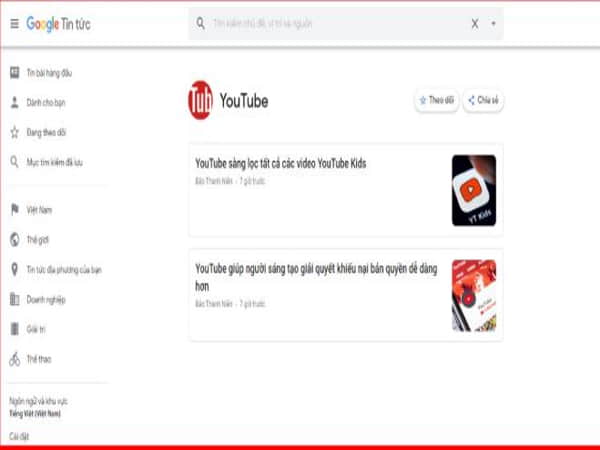Click the Đang theo dõi star icon
600x450 pixels.
[x=15, y=132]
